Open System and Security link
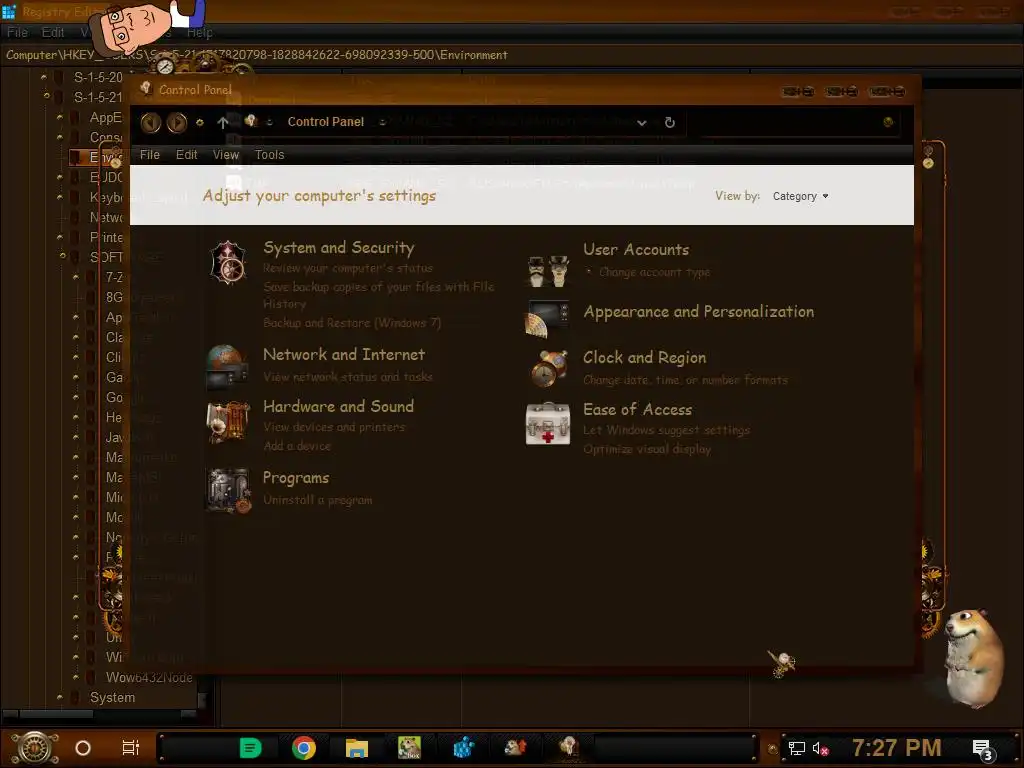 pyautogui.click(x=339, y=248)
